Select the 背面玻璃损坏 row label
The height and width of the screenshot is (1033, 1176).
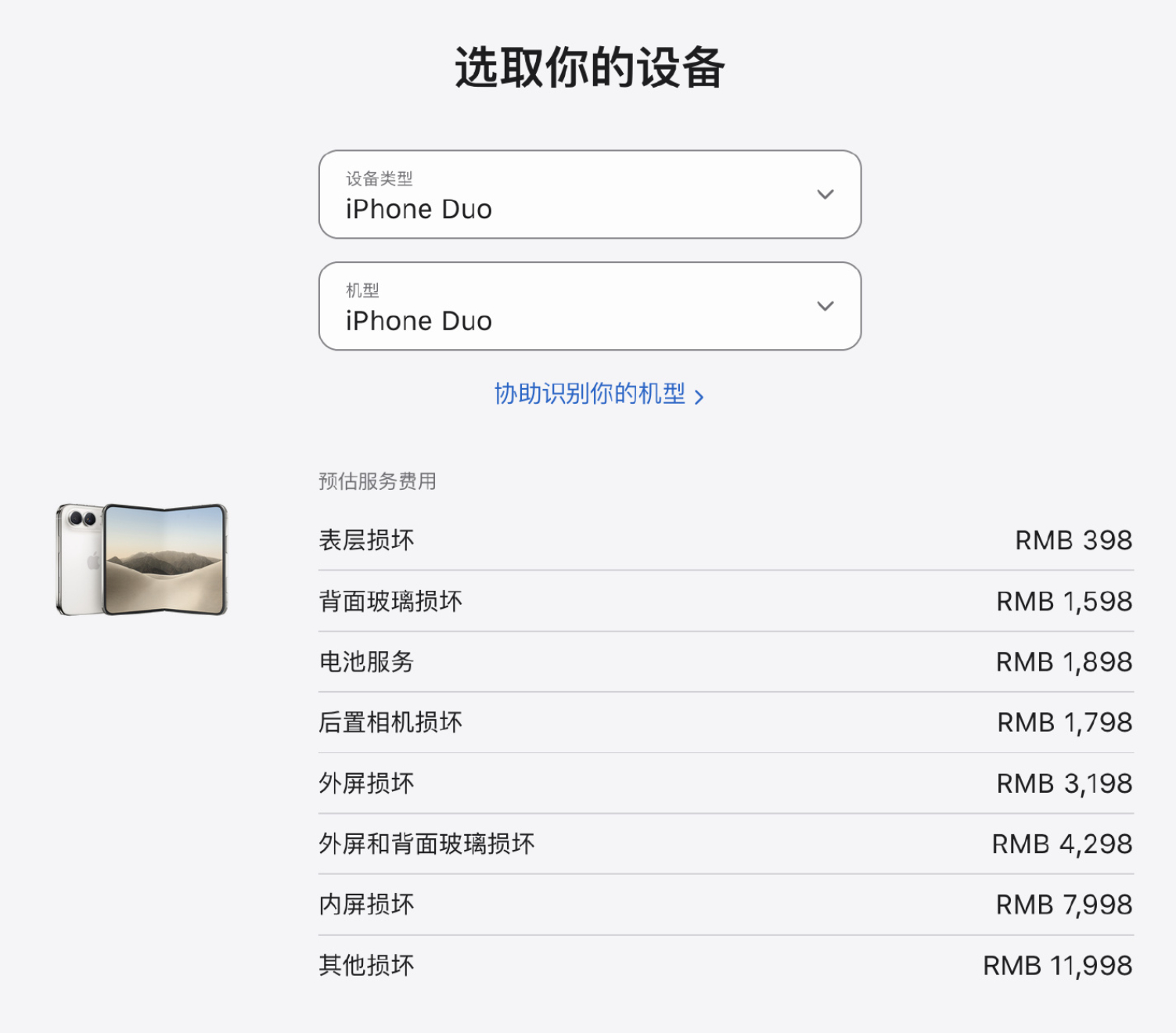(390, 601)
